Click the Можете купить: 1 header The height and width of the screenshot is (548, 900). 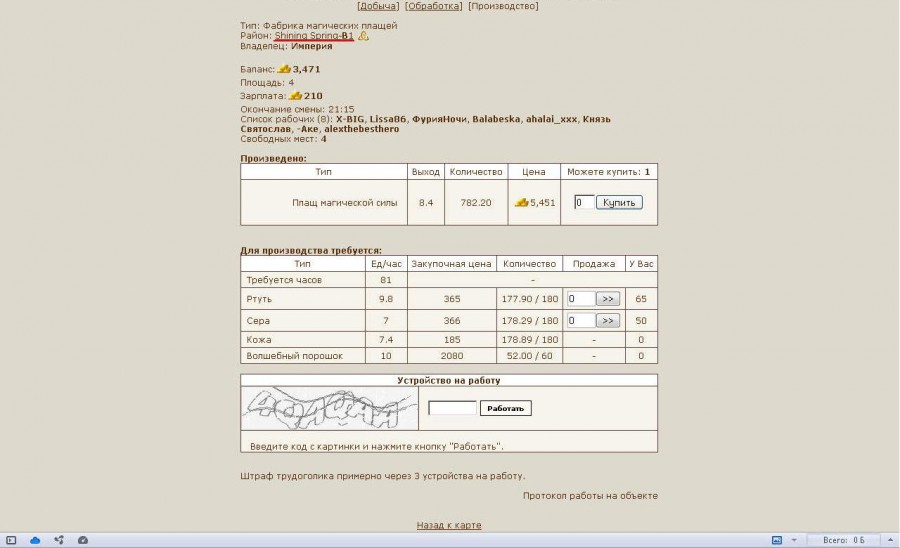point(608,171)
